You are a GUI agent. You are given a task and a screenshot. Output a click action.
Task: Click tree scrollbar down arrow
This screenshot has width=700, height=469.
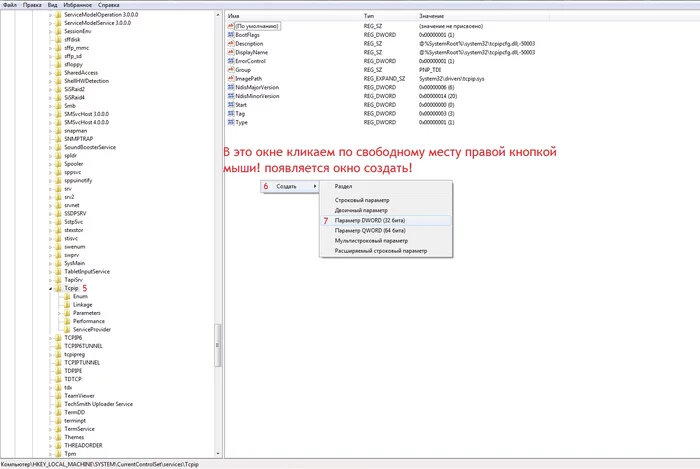point(218,453)
